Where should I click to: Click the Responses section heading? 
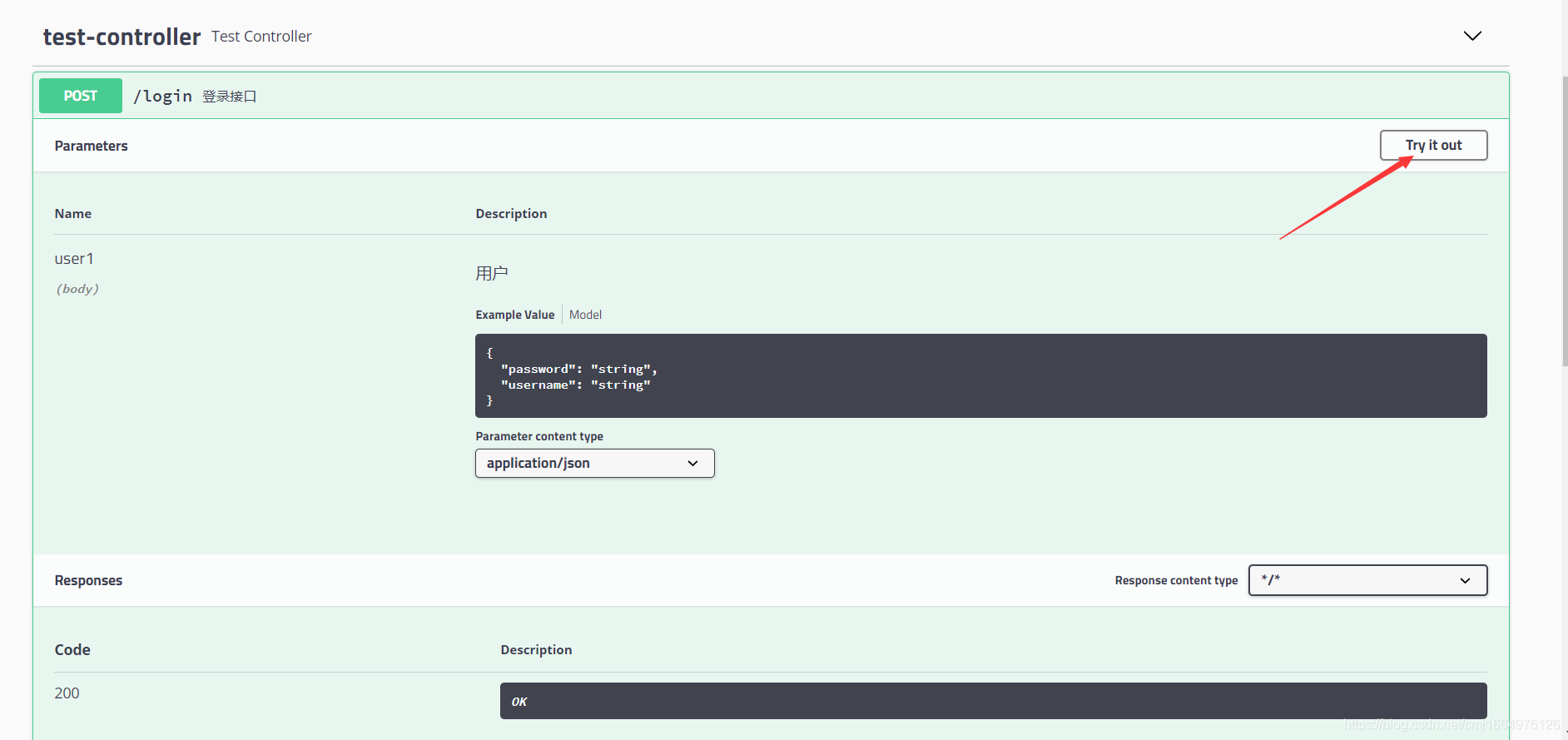(88, 580)
